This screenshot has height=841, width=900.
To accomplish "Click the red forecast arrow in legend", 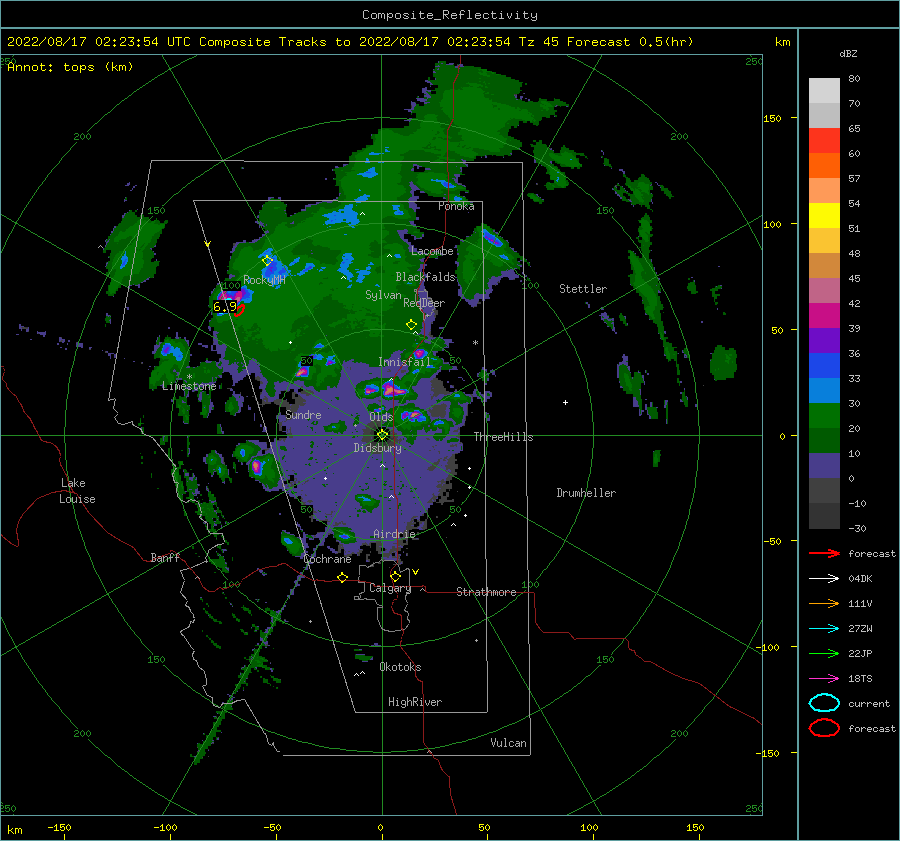I will [x=824, y=553].
